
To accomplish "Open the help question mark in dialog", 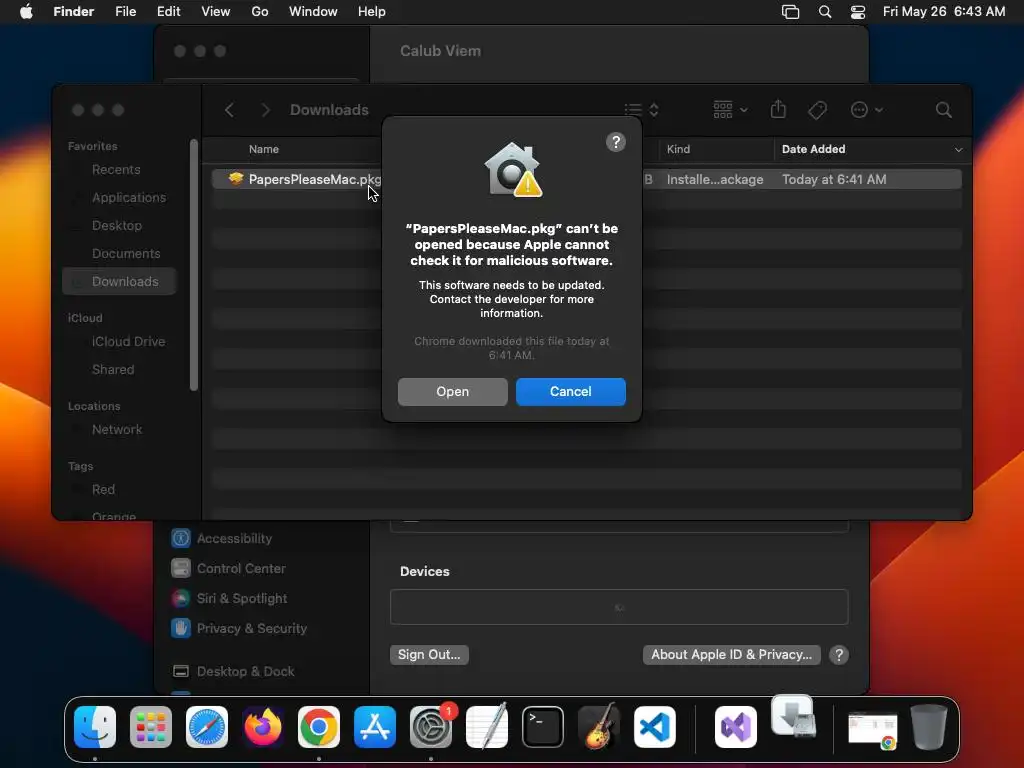I will [616, 142].
